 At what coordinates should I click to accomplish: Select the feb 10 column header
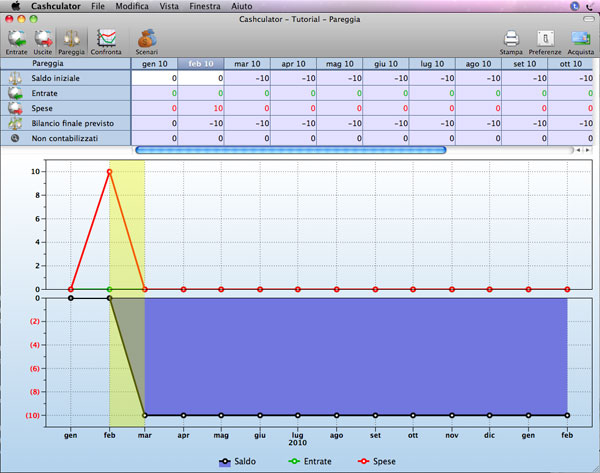click(200, 63)
